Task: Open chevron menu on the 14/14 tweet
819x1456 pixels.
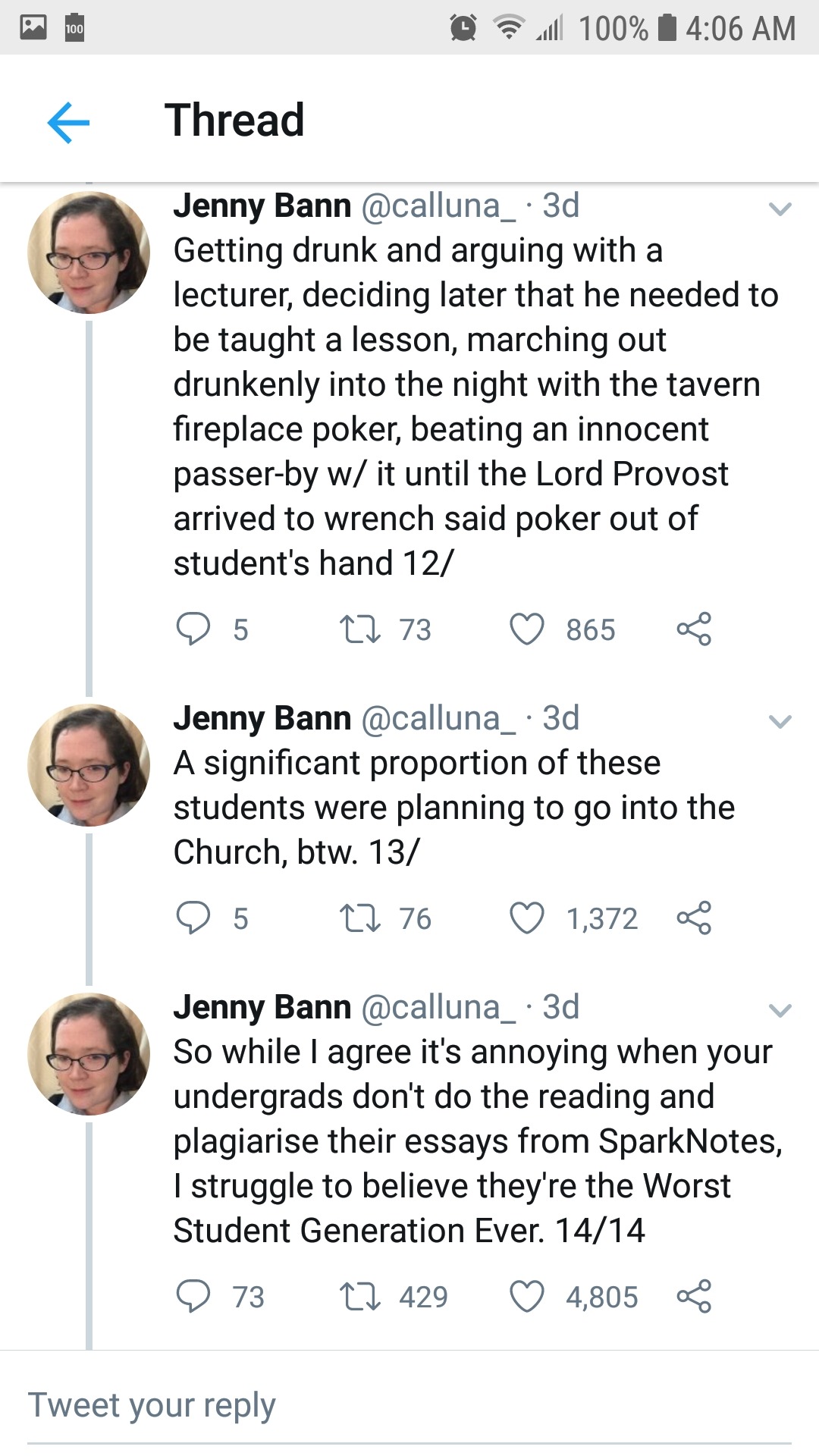Action: [x=780, y=1010]
